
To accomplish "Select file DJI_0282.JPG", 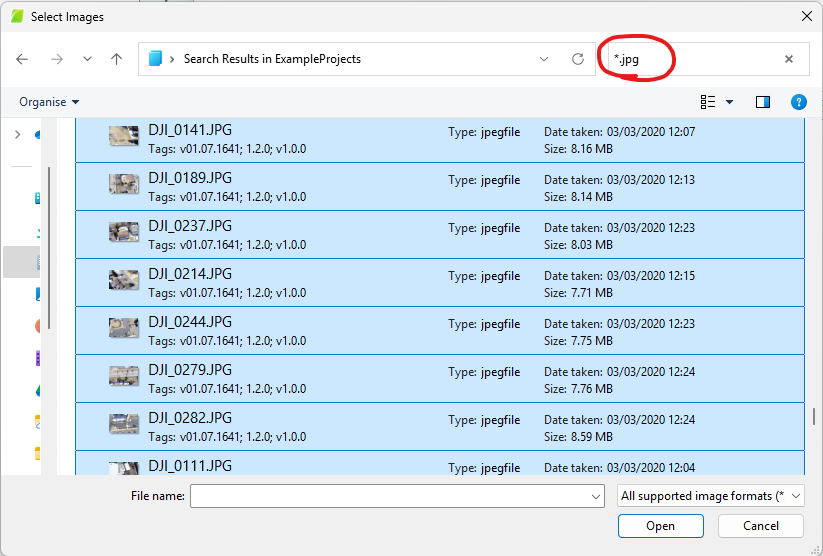I will (440, 427).
